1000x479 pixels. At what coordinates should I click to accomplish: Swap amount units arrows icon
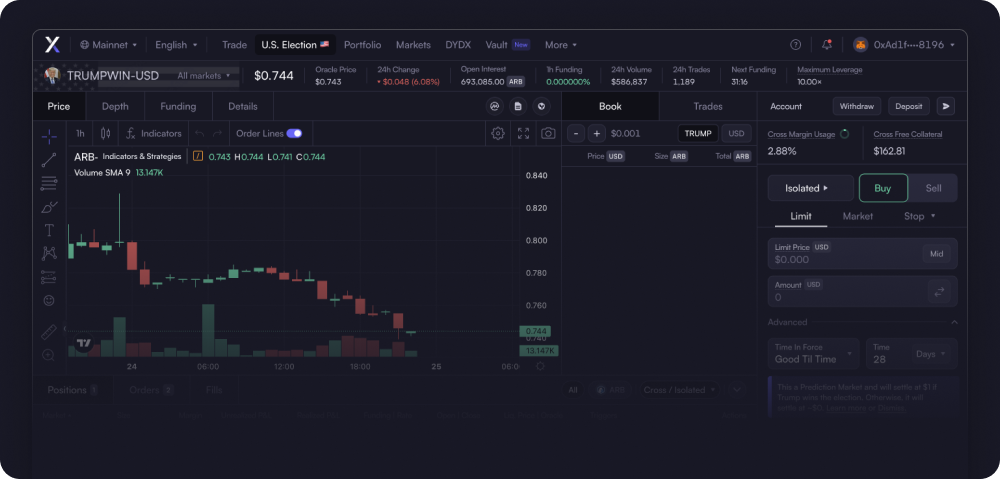[x=939, y=291]
